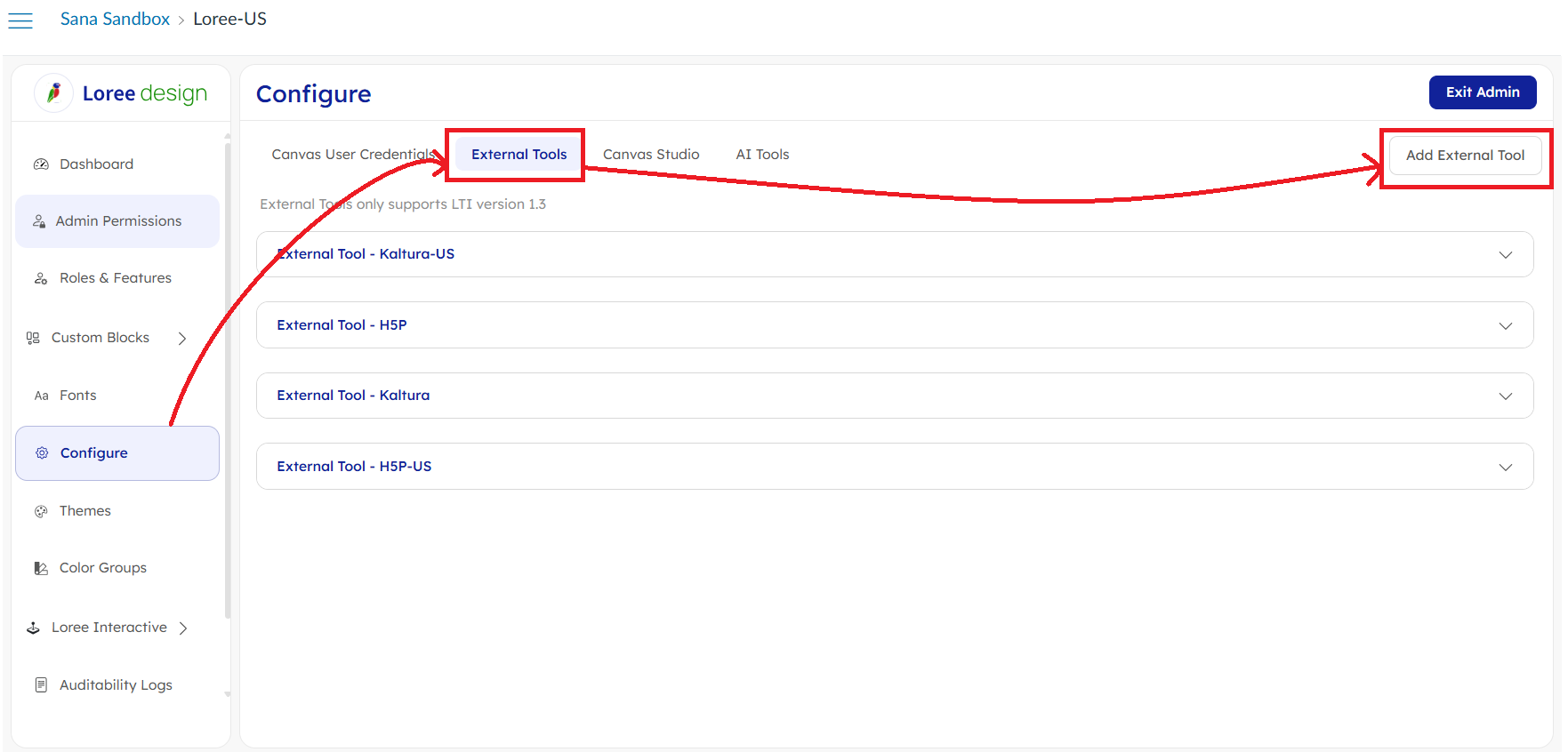Click the Loree parrot logo icon
Image resolution: width=1568 pixels, height=752 pixels.
point(54,92)
